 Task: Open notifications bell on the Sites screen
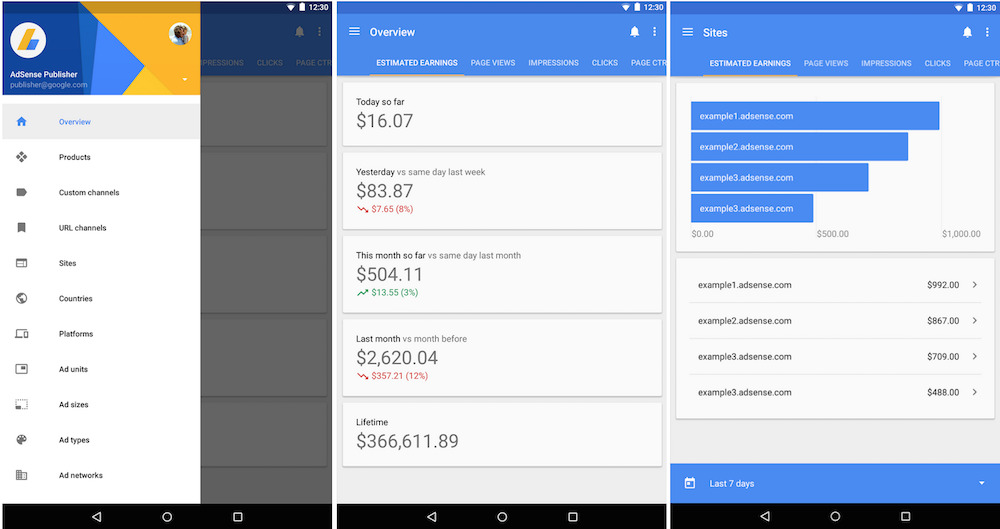click(x=967, y=32)
